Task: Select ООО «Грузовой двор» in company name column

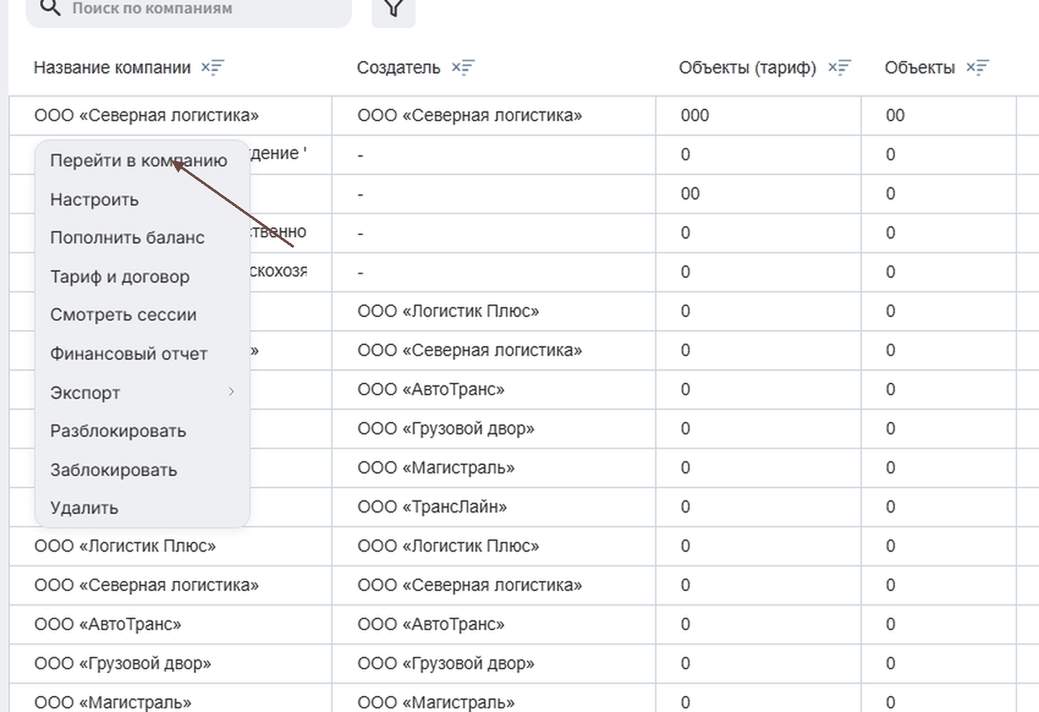Action: 123,664
